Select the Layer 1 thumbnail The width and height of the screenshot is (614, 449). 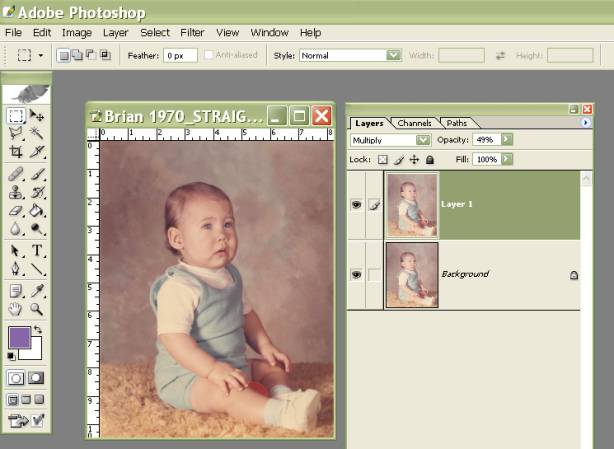coord(412,205)
